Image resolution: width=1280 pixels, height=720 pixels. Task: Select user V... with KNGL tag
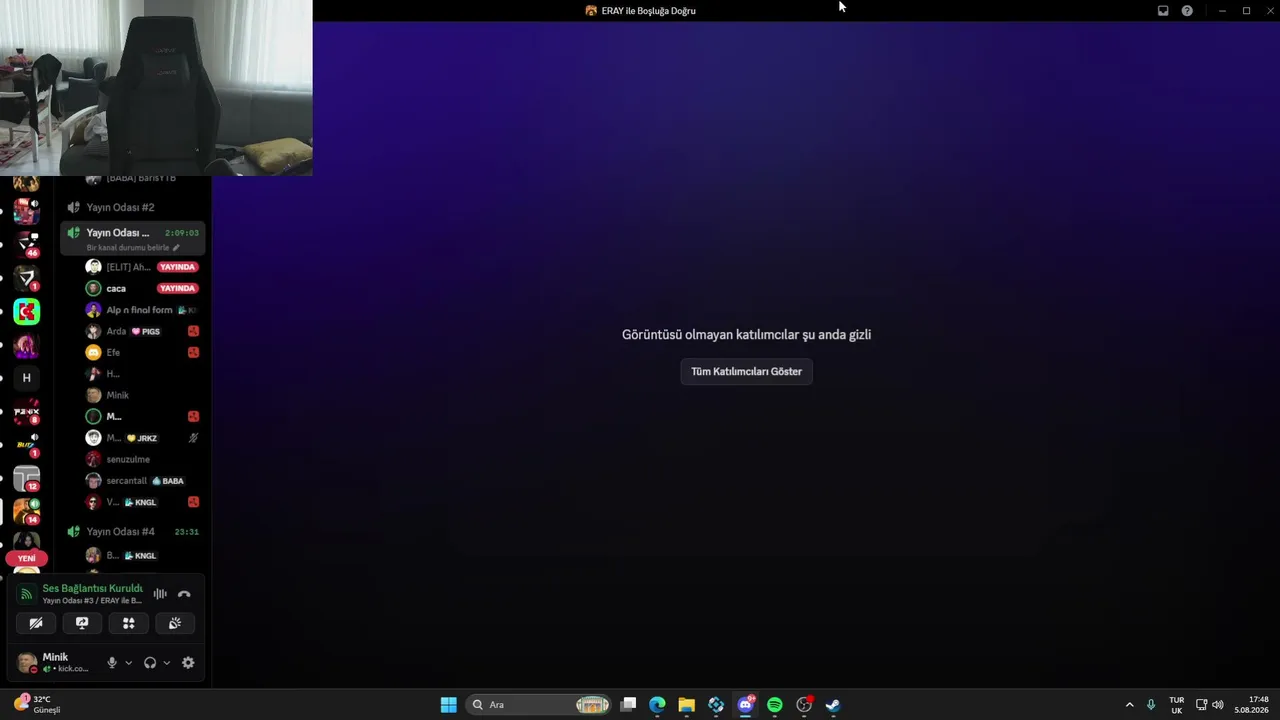[x=142, y=502]
